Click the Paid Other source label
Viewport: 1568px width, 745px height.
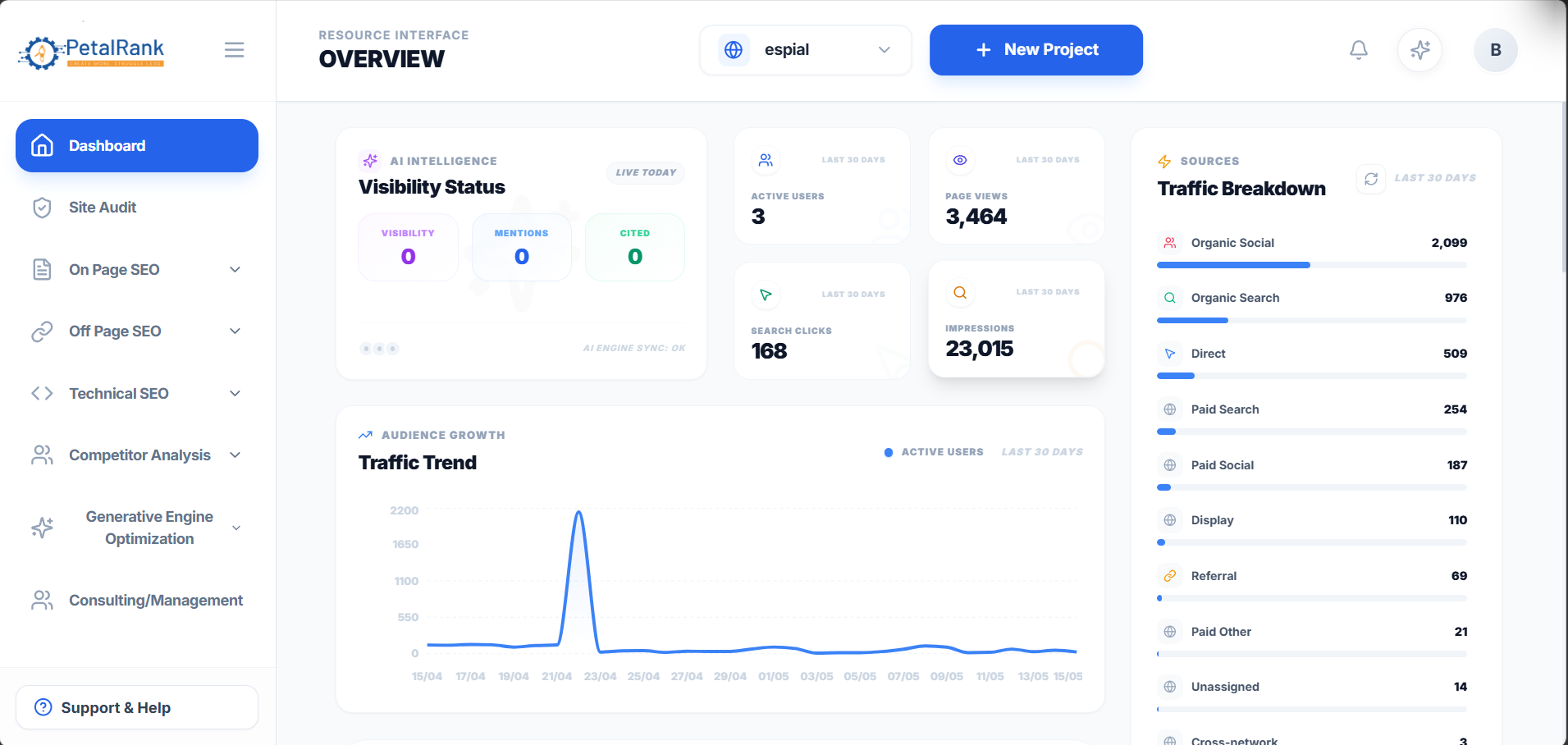(x=1221, y=632)
